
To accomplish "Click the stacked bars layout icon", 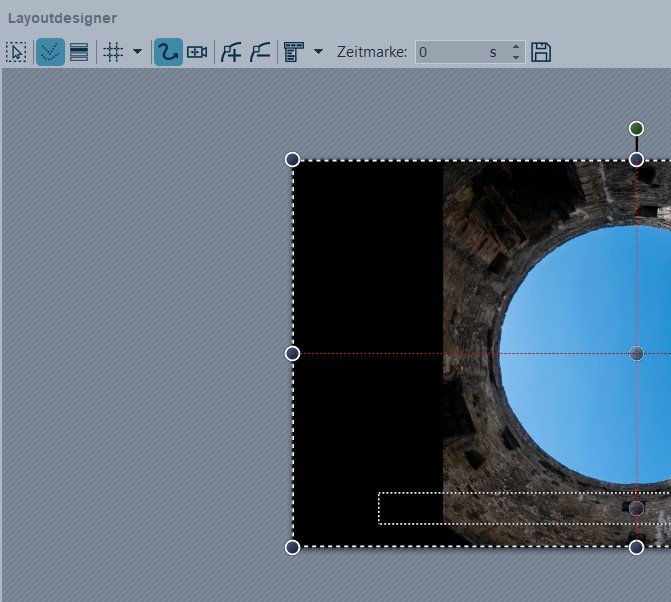I will pos(79,52).
